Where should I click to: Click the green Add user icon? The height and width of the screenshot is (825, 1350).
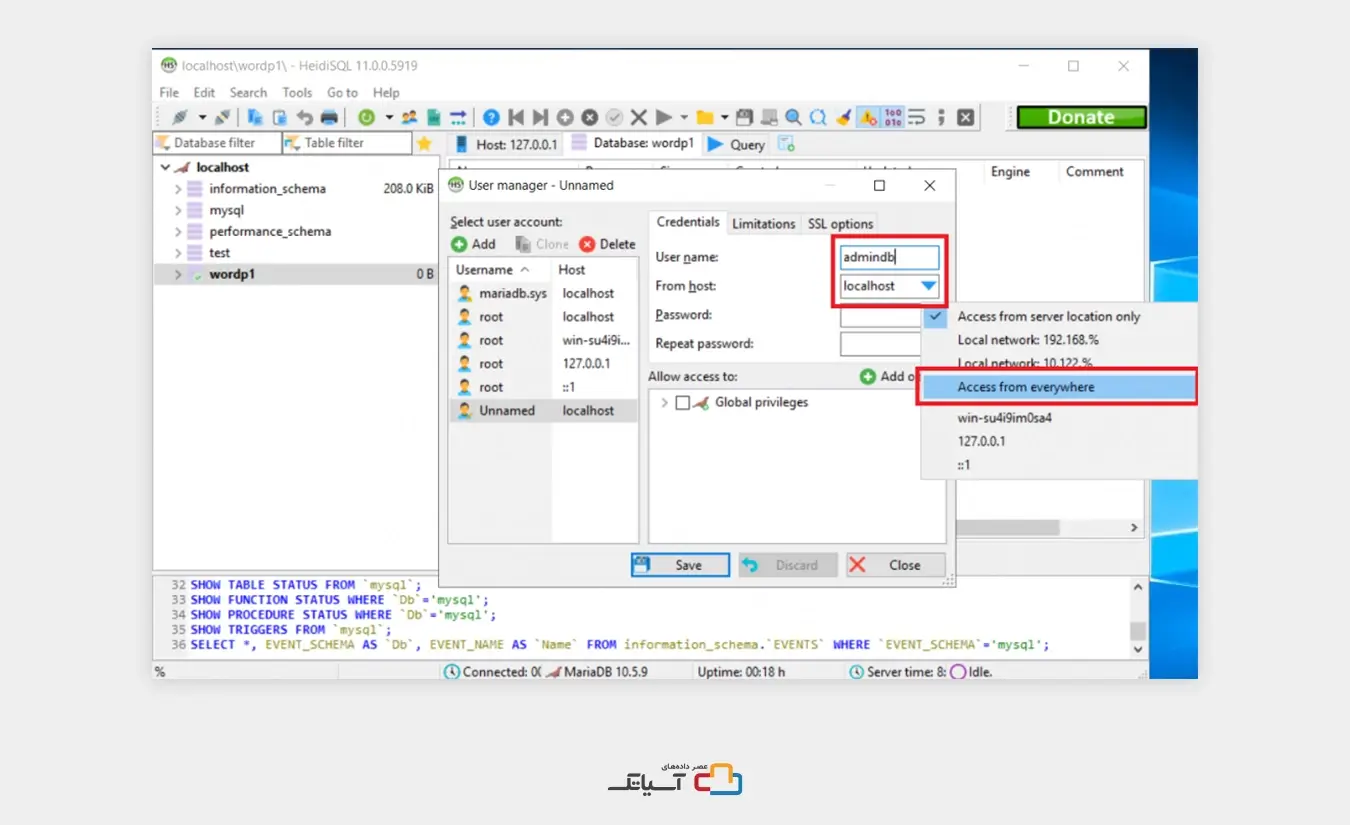(459, 244)
